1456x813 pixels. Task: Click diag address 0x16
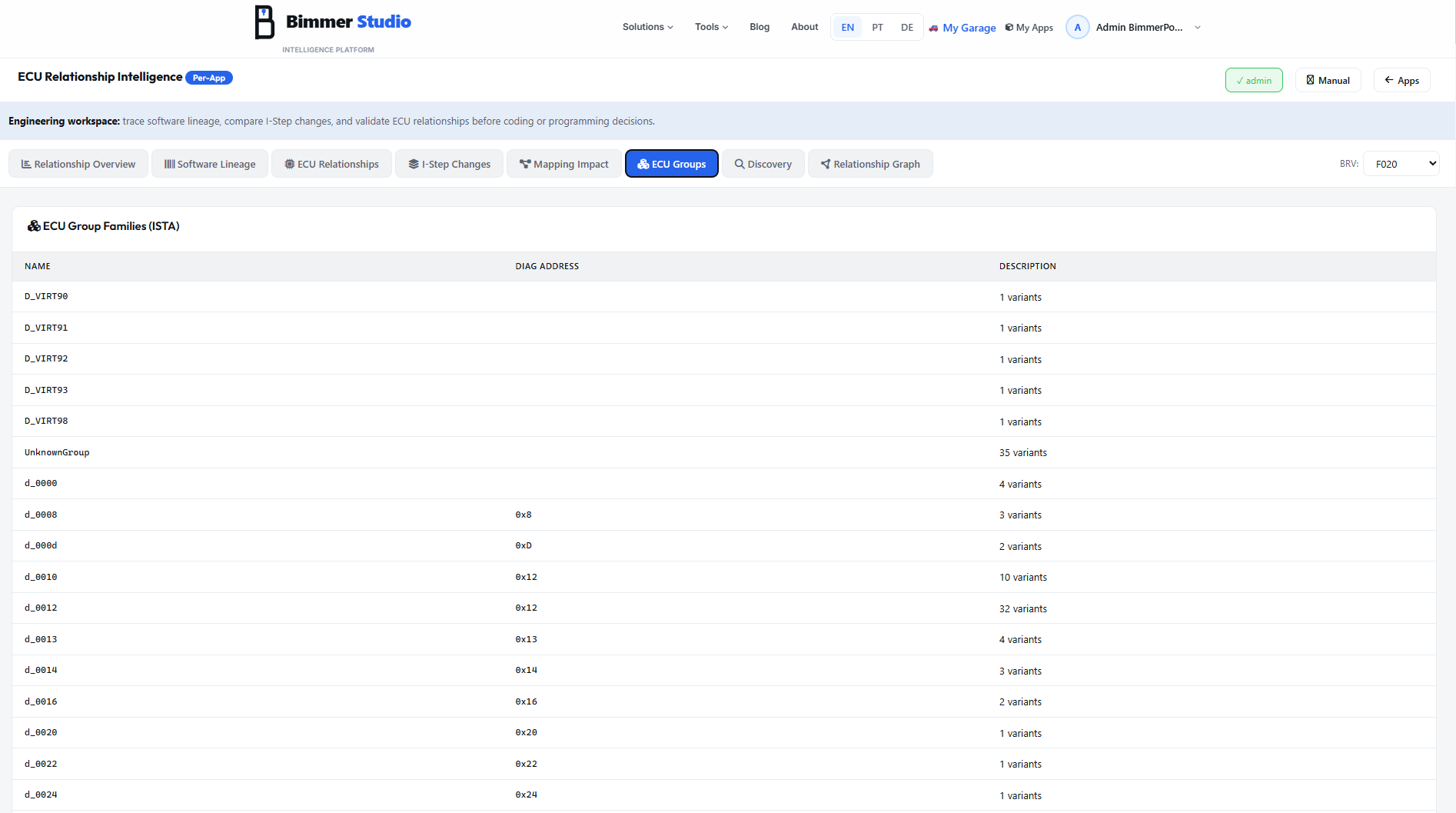tap(527, 701)
